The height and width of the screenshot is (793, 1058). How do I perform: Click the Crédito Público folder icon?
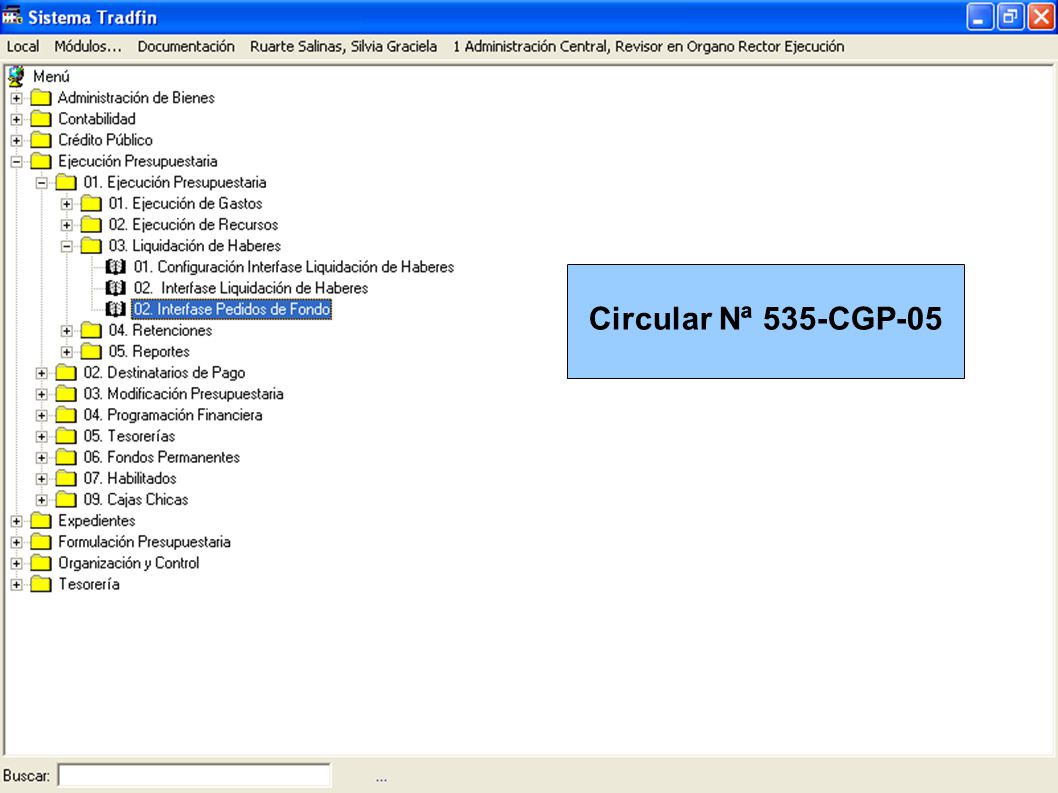[x=41, y=140]
